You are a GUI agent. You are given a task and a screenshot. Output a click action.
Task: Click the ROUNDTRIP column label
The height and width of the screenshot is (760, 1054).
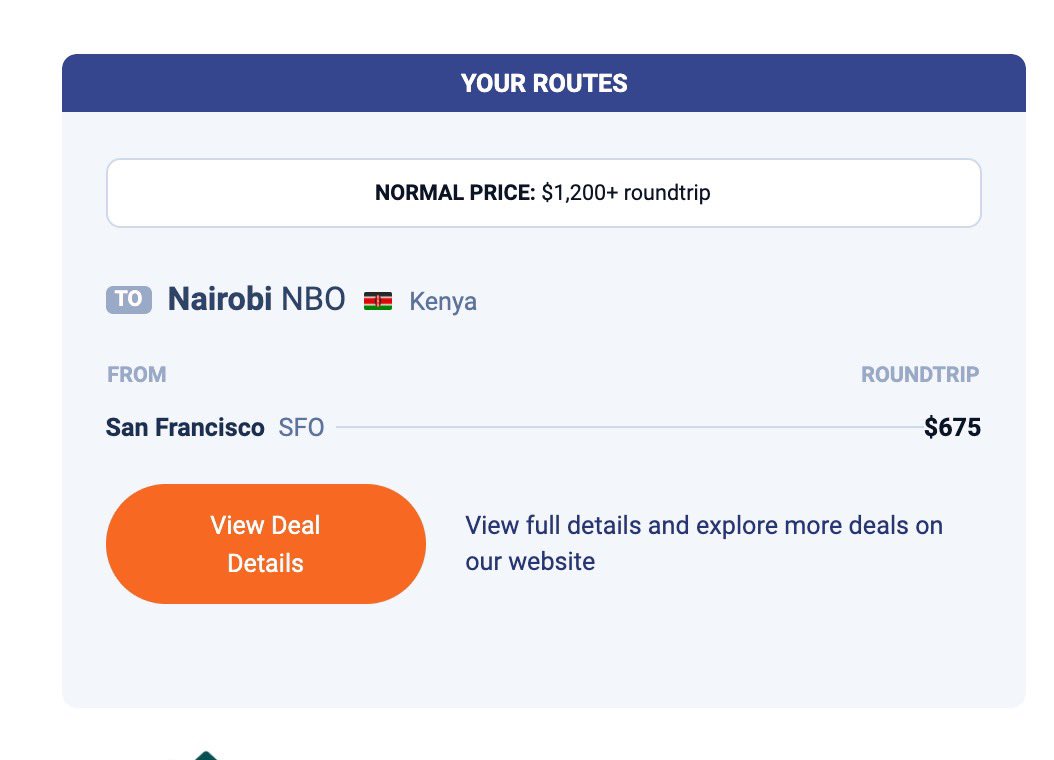(920, 375)
